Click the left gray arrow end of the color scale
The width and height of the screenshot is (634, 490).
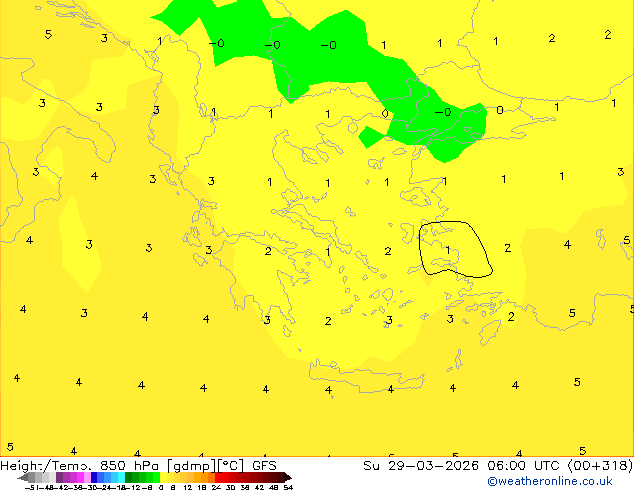23,478
